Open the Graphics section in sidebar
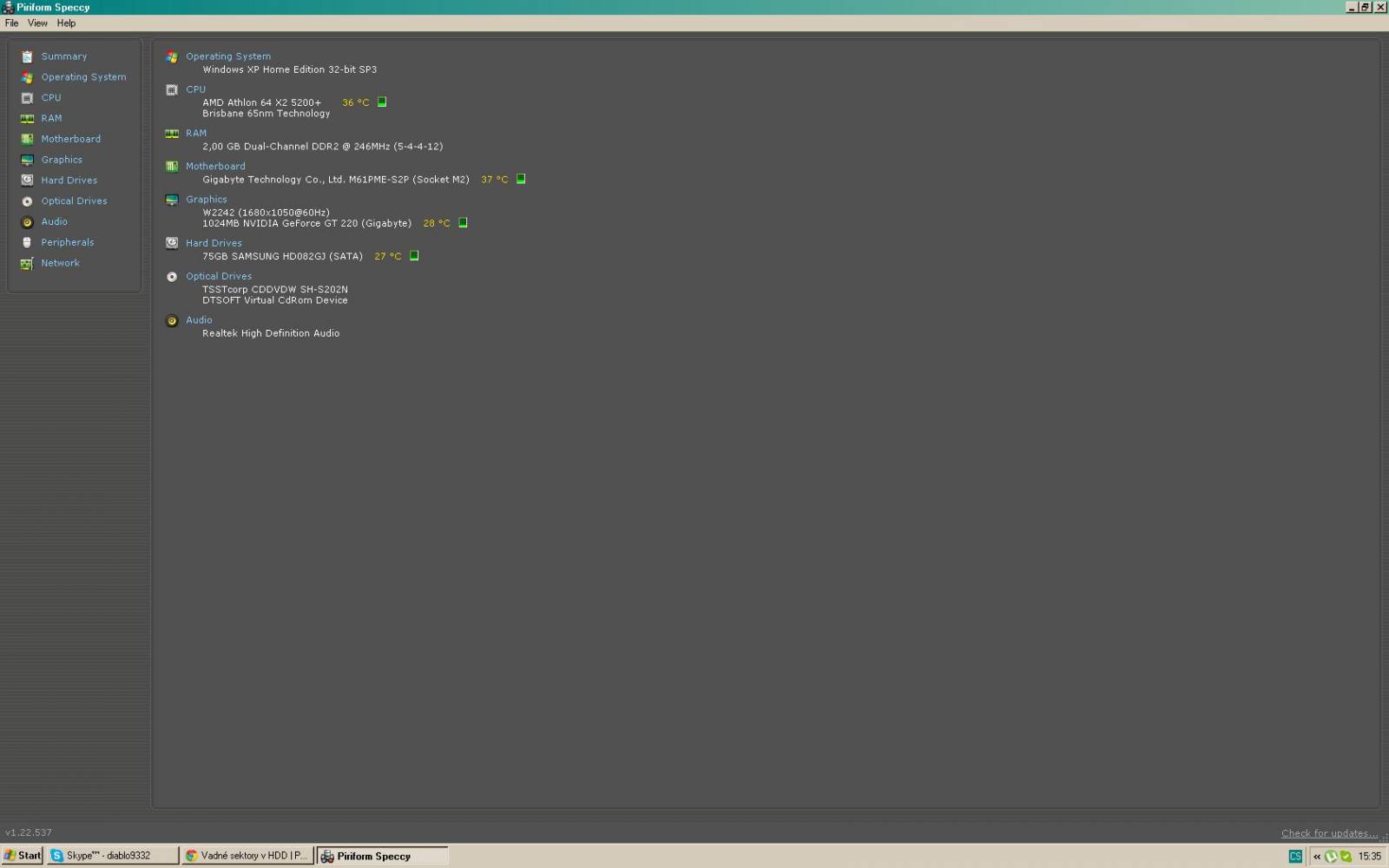The width and height of the screenshot is (1389, 868). (x=62, y=160)
